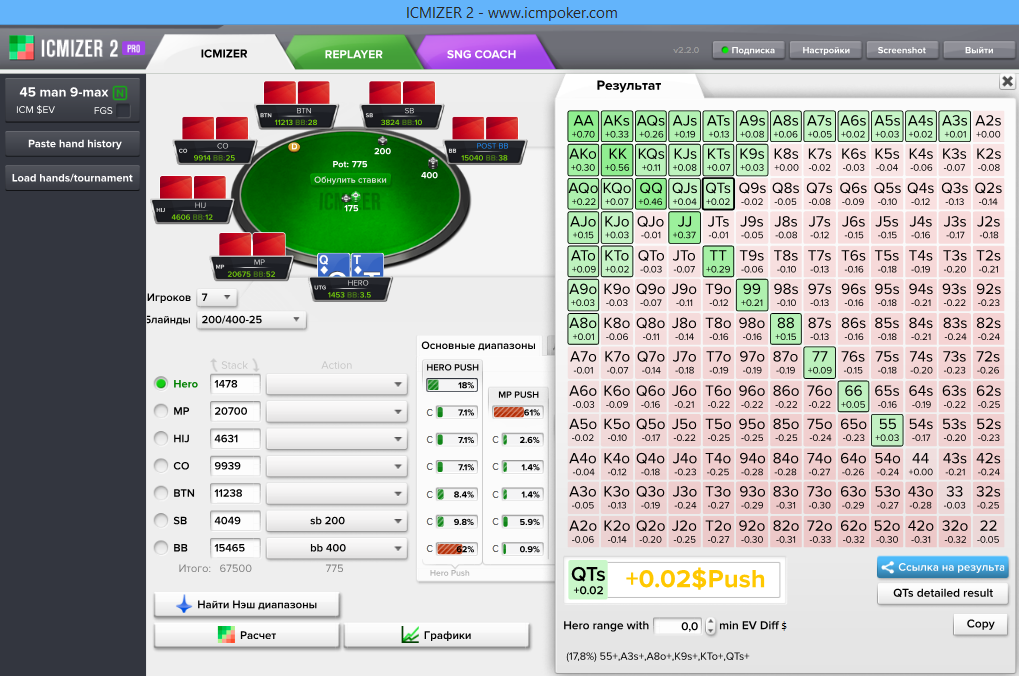The height and width of the screenshot is (676, 1019).
Task: Open Настройки settings
Action: pyautogui.click(x=826, y=50)
